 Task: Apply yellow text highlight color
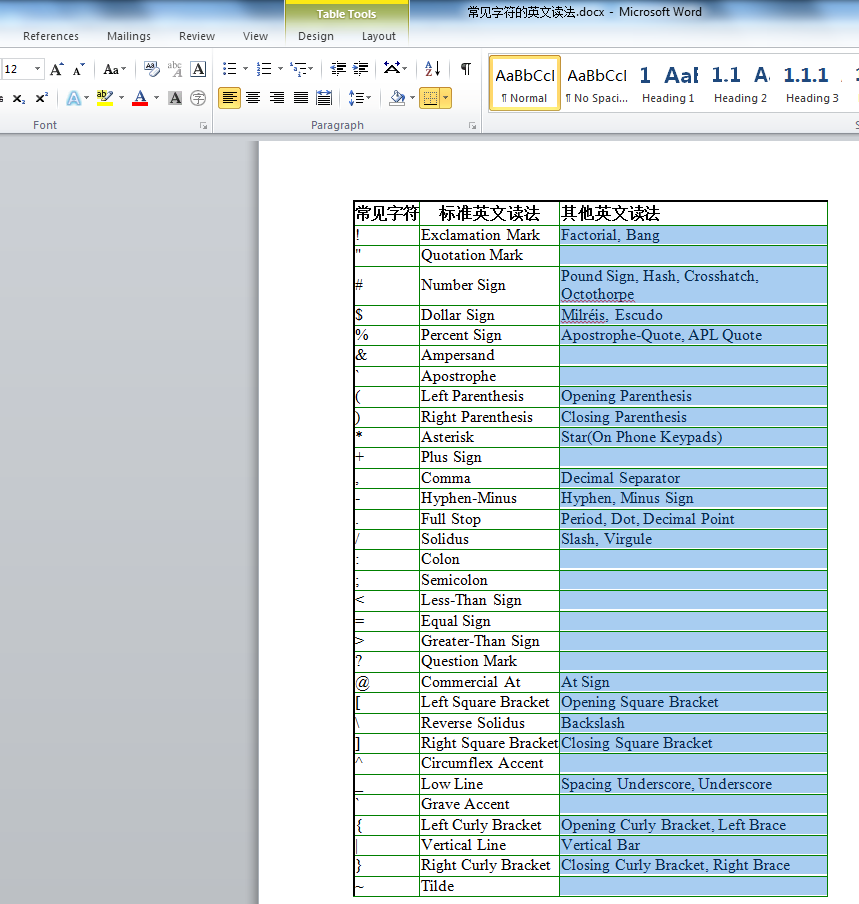click(x=104, y=98)
